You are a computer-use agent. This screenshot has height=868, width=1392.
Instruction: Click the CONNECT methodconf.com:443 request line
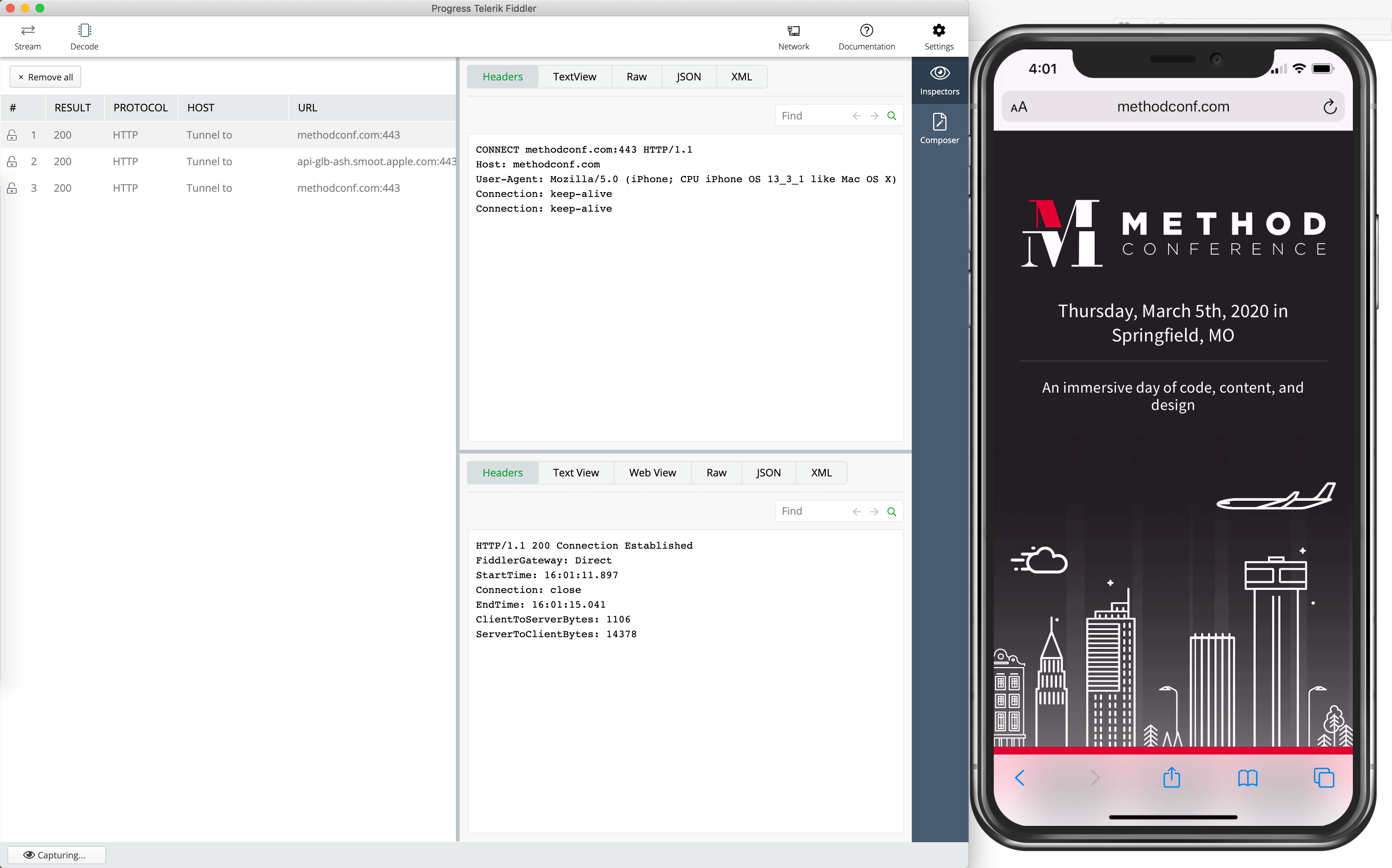pos(584,150)
